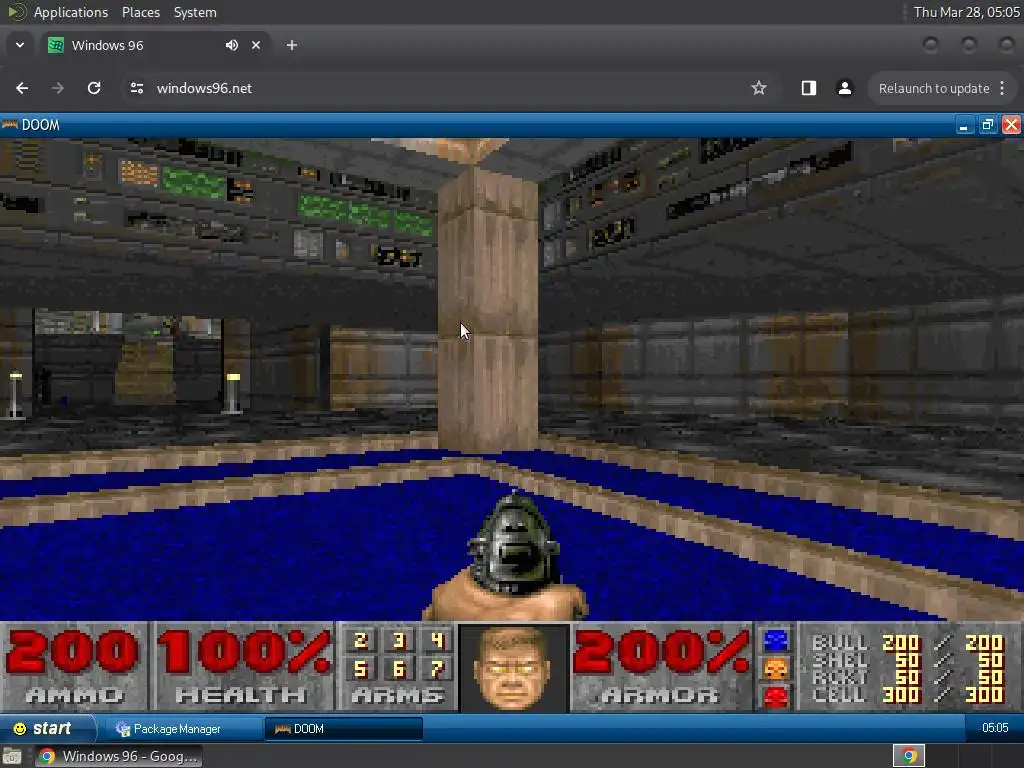This screenshot has width=1024, height=768.
Task: Open the Places menu
Action: click(x=140, y=12)
